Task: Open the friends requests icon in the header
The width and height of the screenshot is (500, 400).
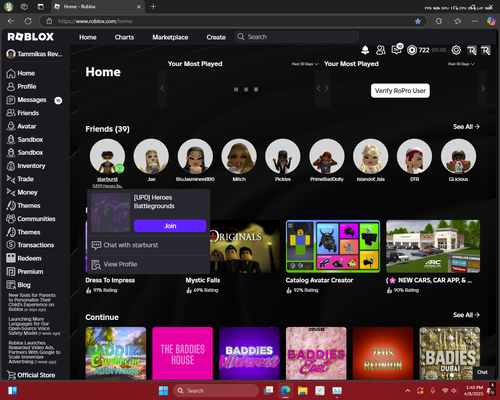Action: (x=381, y=50)
